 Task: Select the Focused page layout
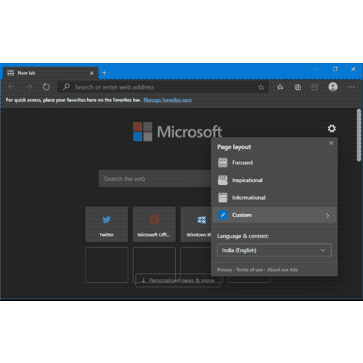point(274,163)
